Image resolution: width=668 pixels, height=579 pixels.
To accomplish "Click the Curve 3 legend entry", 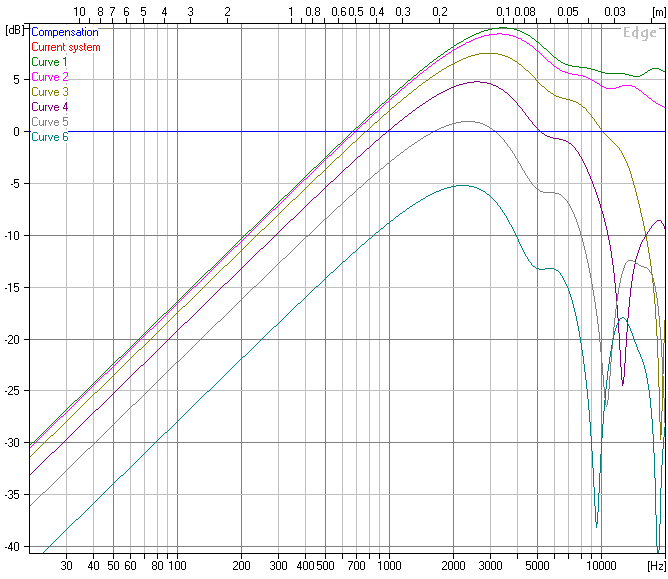I will coord(49,92).
